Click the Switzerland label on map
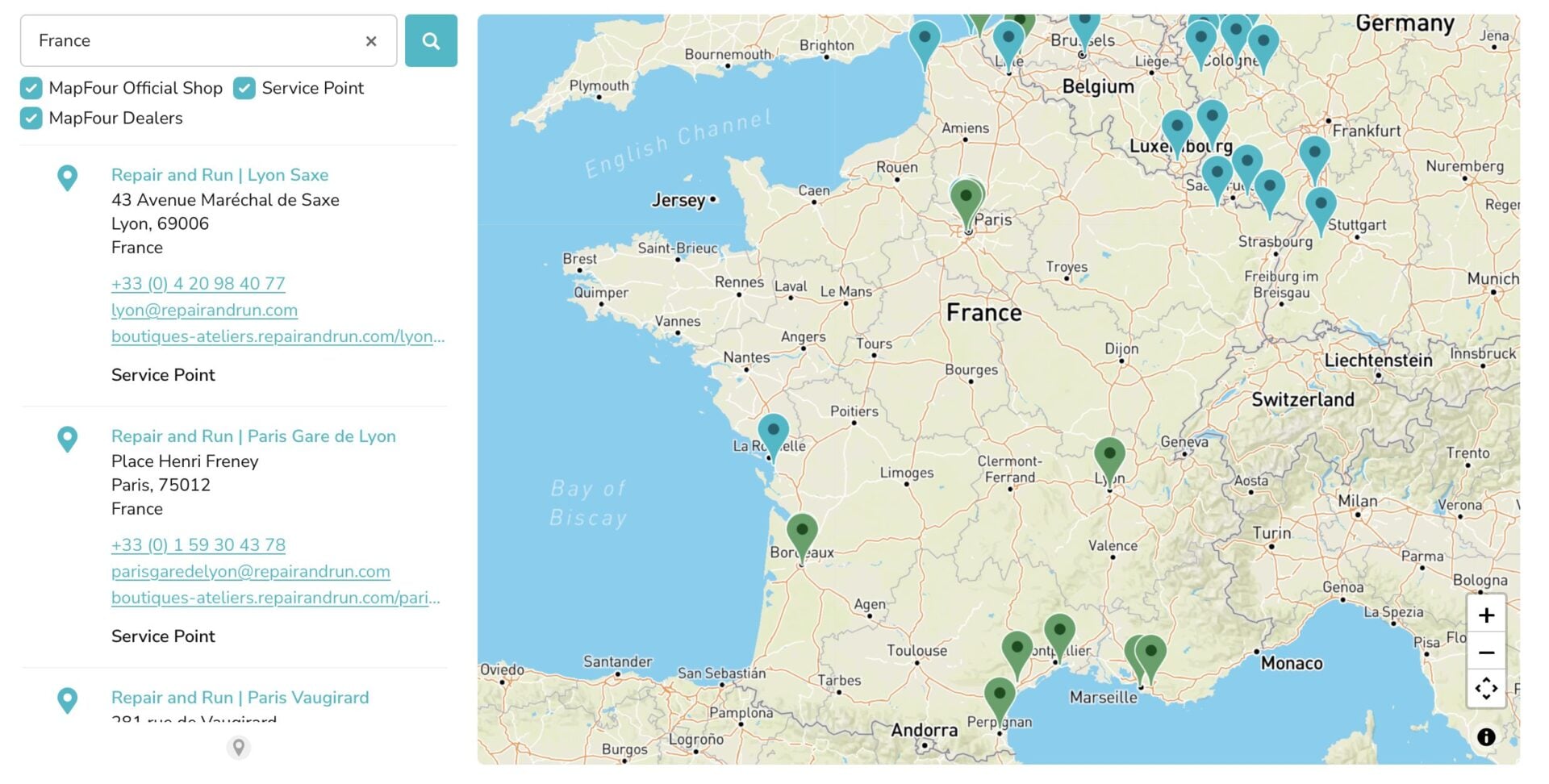Screen dimensions: 1549x784 pos(1303,400)
